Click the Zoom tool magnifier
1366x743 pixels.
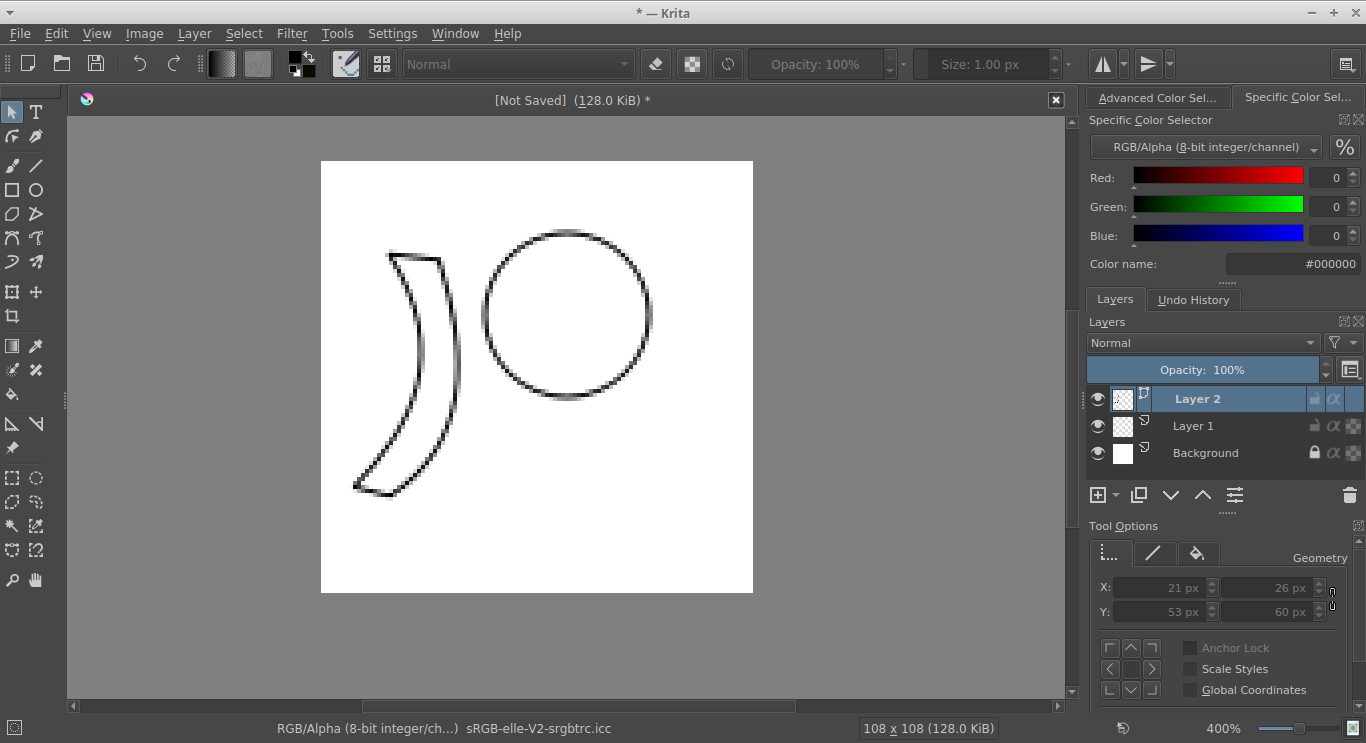(x=12, y=580)
